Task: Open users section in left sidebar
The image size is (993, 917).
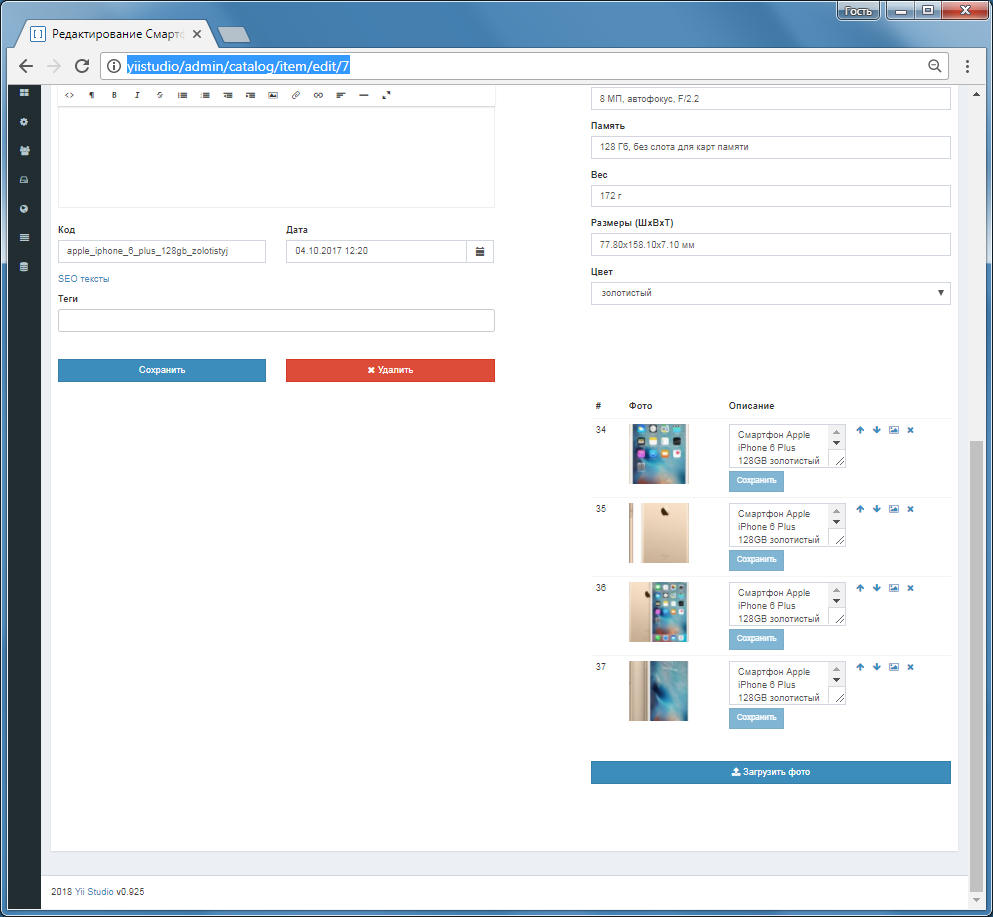Action: pos(24,151)
